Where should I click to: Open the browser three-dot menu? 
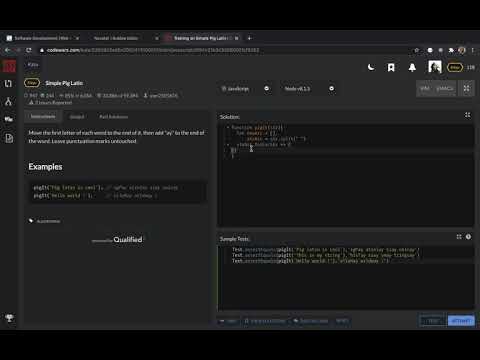coord(472,50)
